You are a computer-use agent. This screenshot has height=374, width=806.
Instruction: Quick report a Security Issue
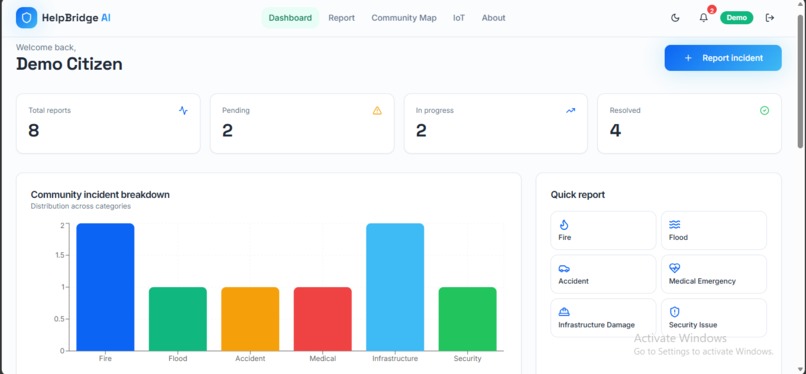[x=713, y=317]
